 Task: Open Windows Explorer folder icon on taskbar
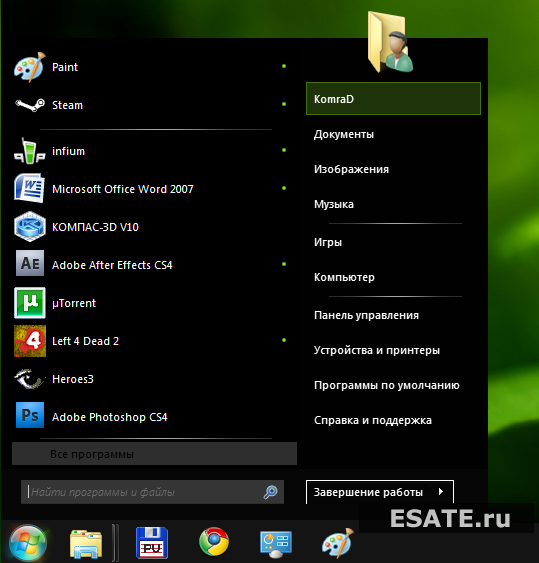click(86, 544)
